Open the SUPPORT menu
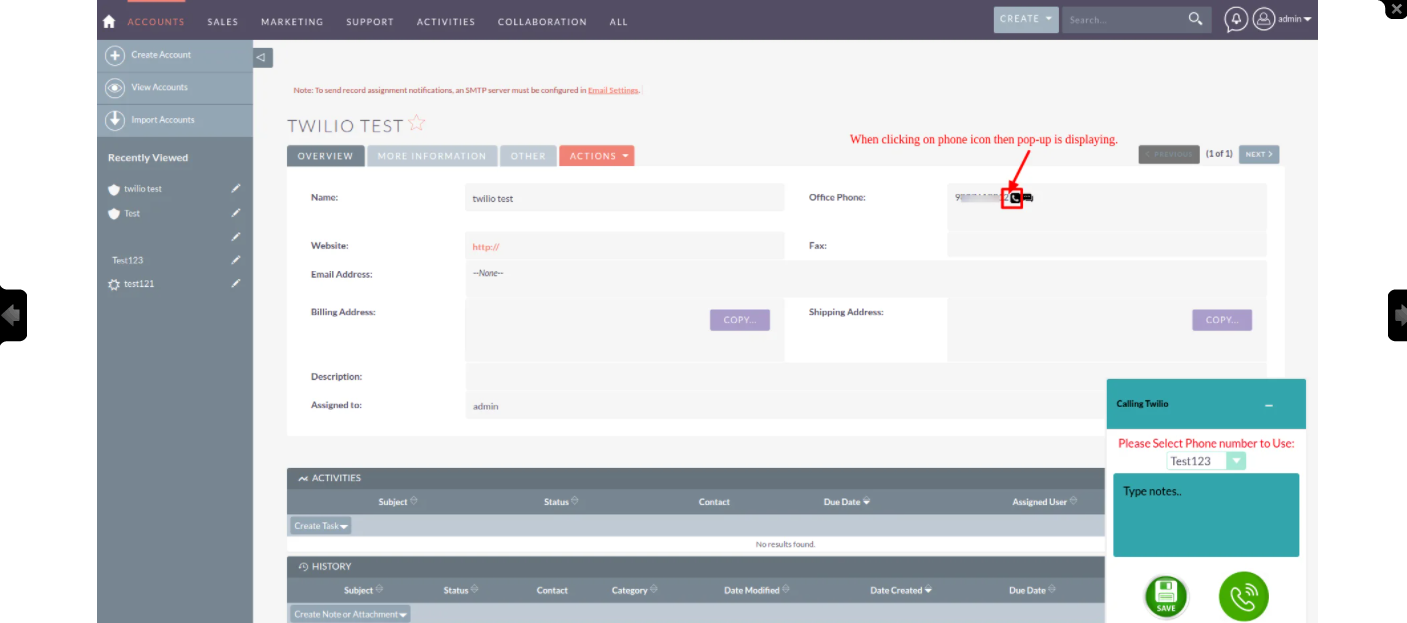1407x623 pixels. pyautogui.click(x=370, y=22)
